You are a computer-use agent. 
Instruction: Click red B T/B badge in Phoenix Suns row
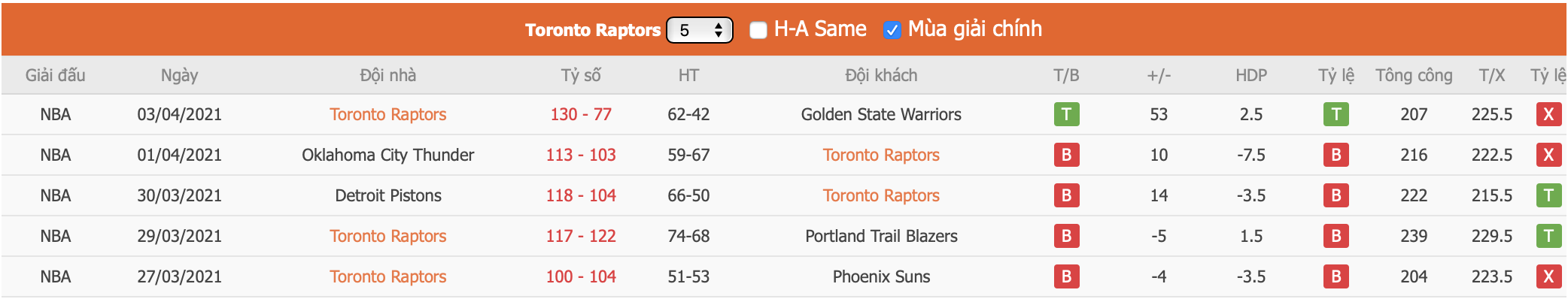[1066, 276]
